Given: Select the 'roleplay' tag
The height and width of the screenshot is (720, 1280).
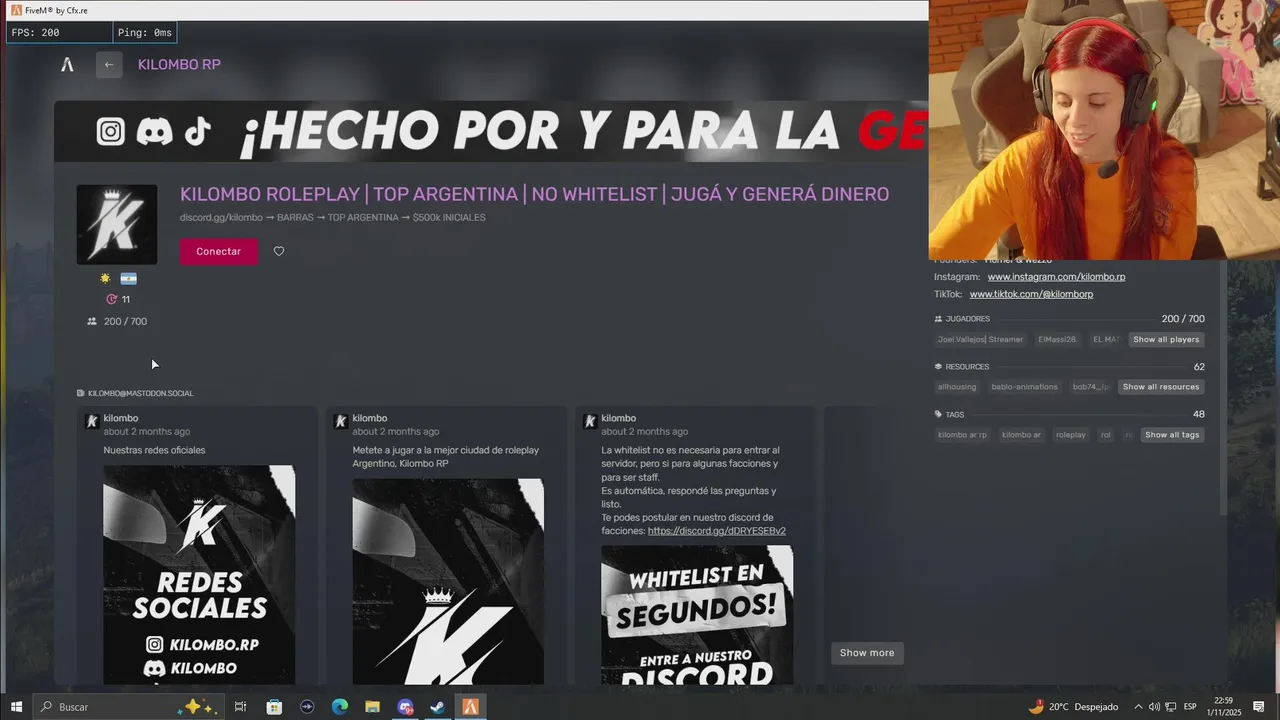Looking at the screenshot, I should pyautogui.click(x=1071, y=435).
